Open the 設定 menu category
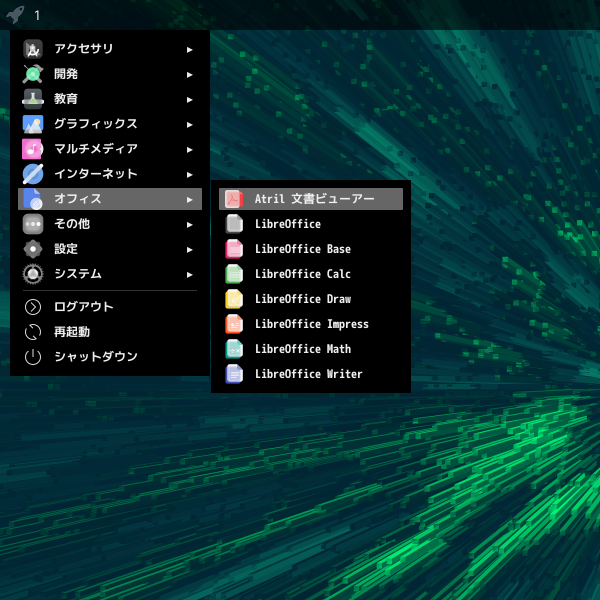The width and height of the screenshot is (600, 600). click(66, 249)
